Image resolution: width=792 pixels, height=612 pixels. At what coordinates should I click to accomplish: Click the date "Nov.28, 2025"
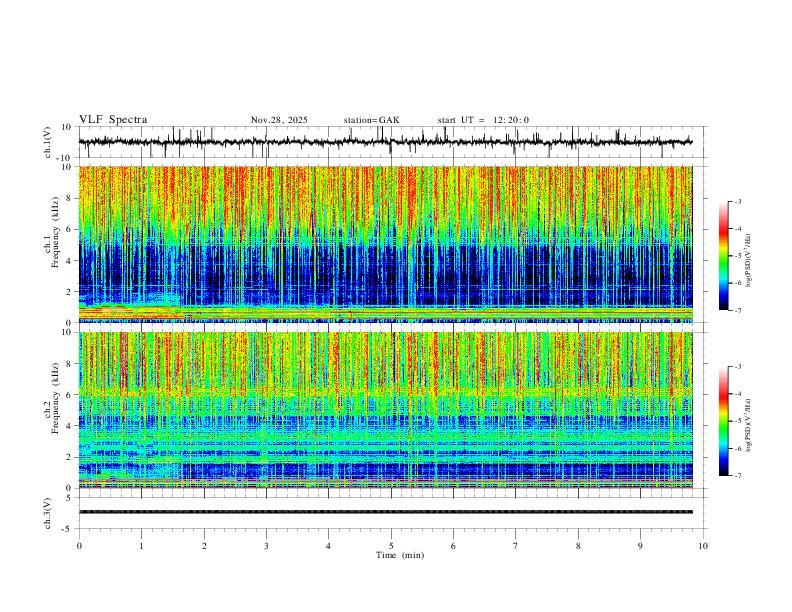pos(279,120)
